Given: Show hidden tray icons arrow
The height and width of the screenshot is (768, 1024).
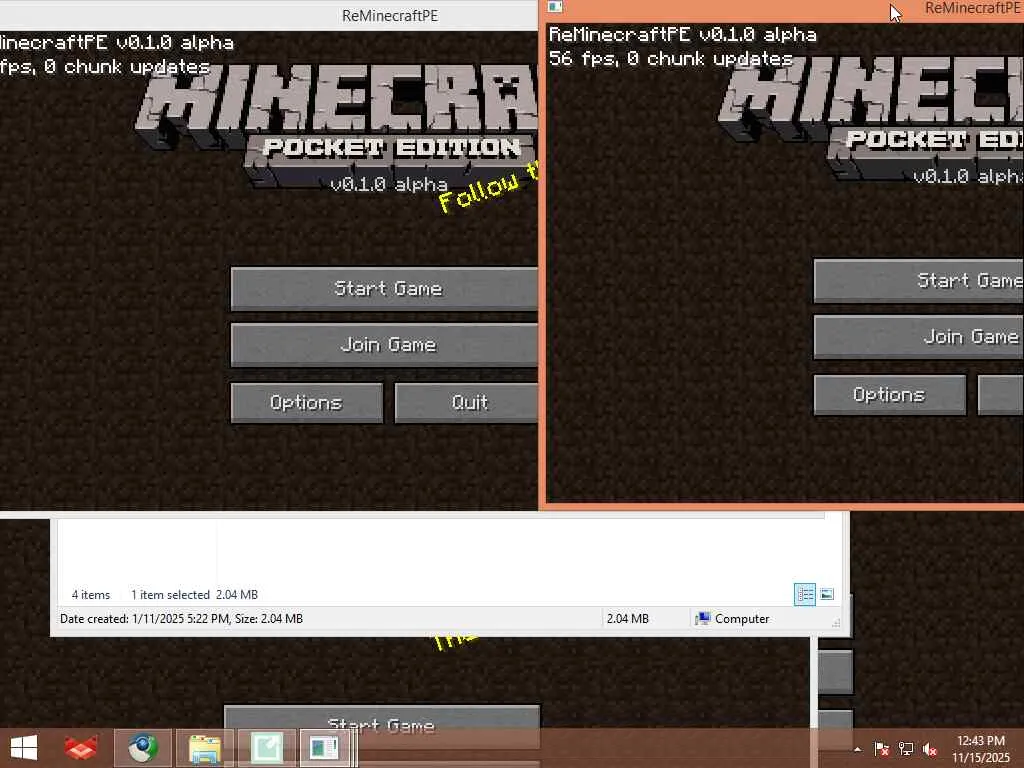Looking at the screenshot, I should tap(857, 749).
